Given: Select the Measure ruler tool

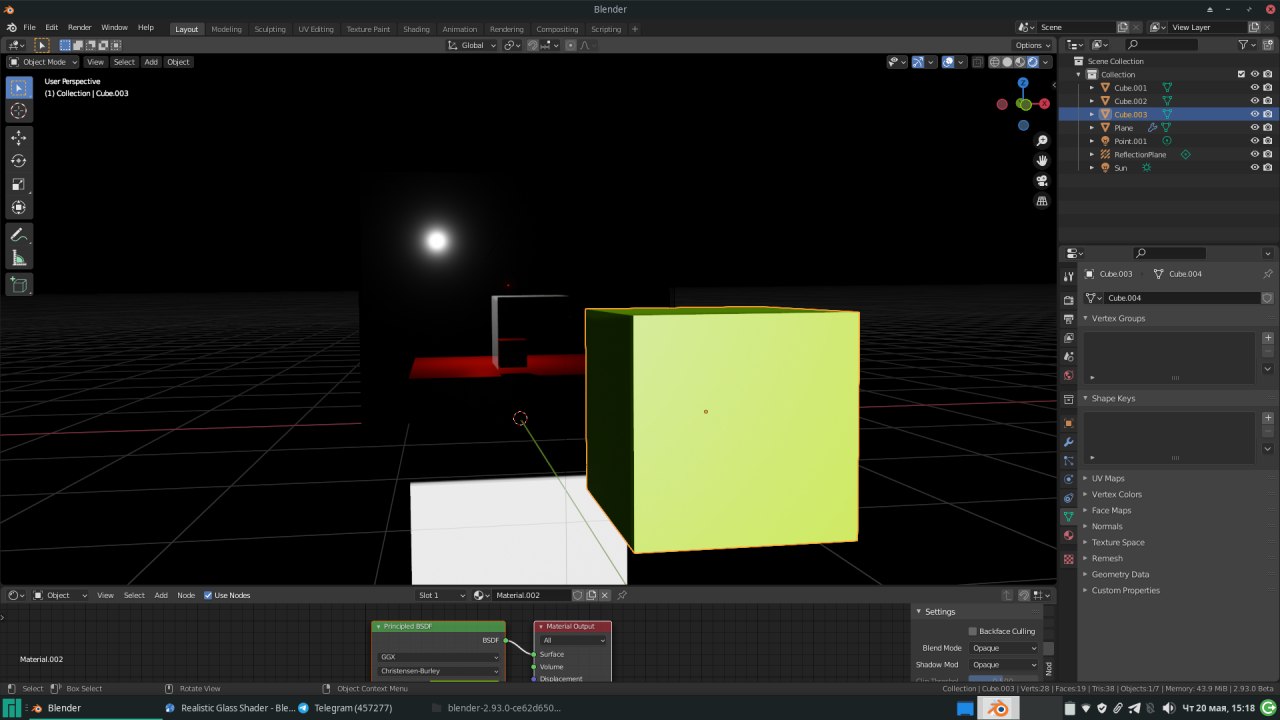Looking at the screenshot, I should 19,259.
